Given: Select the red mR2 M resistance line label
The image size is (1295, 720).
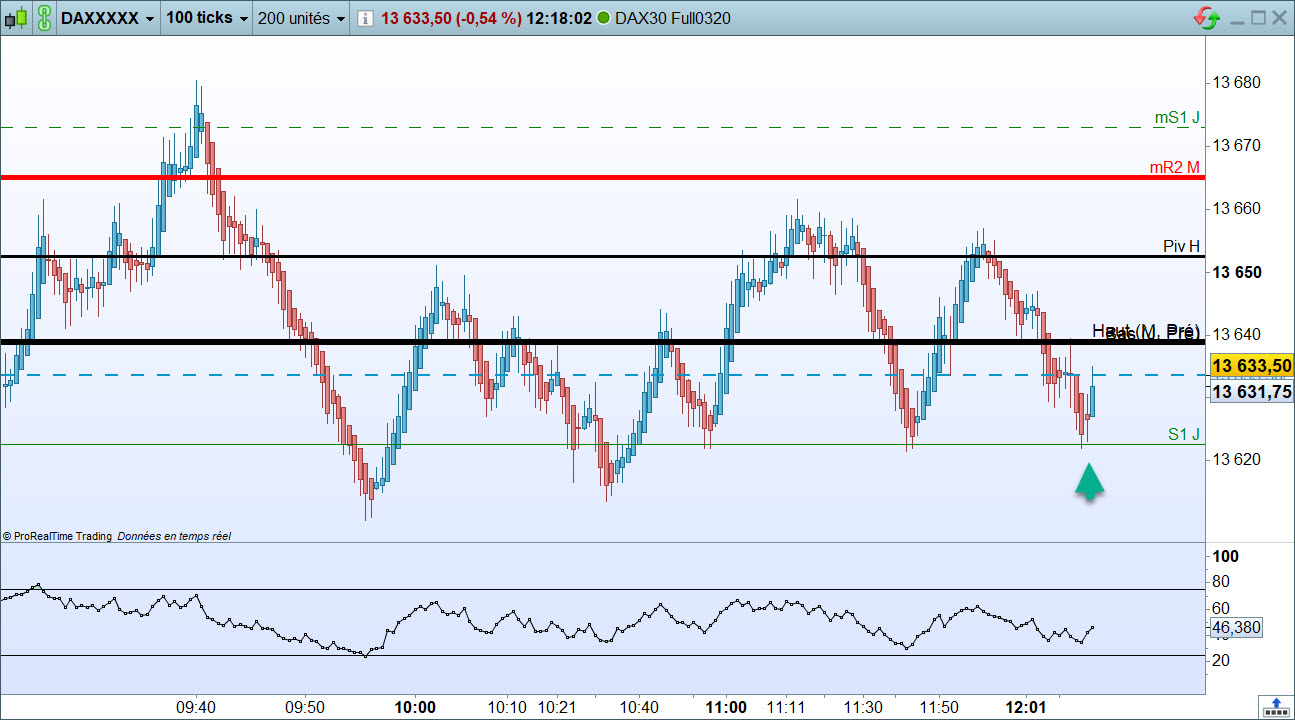Looking at the screenshot, I should 1174,168.
